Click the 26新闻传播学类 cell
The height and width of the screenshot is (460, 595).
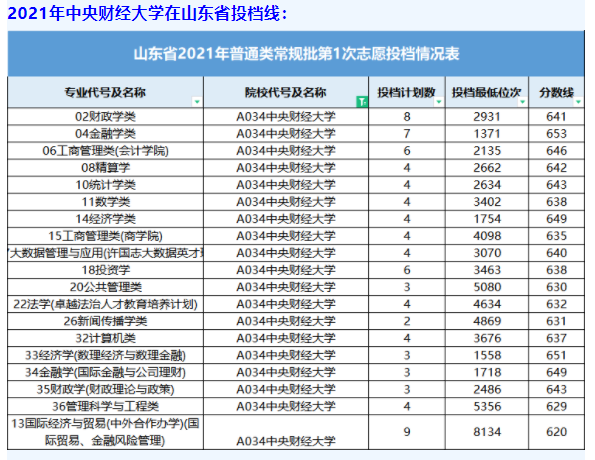click(x=105, y=321)
